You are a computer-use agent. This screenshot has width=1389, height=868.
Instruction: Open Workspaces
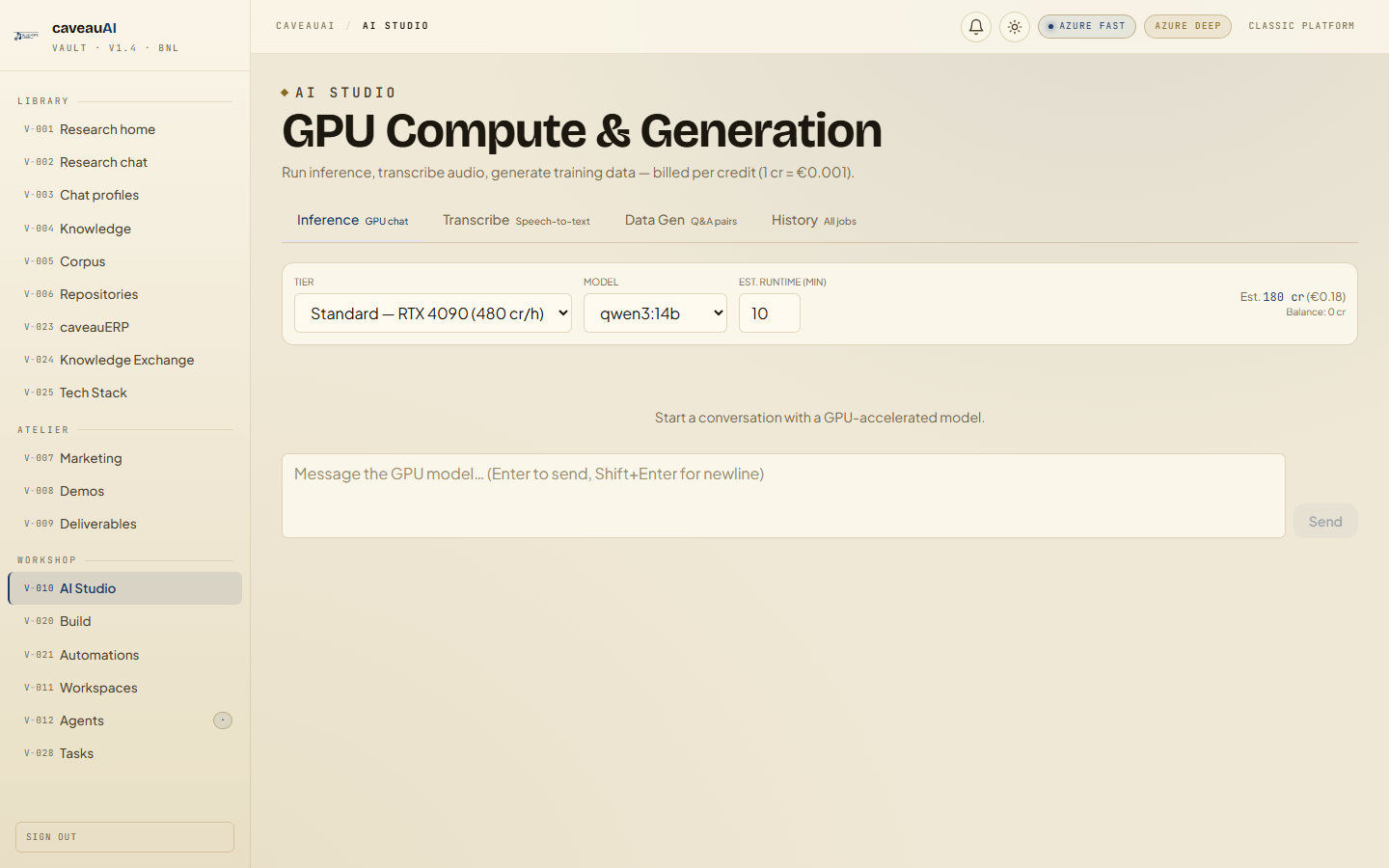(x=124, y=688)
